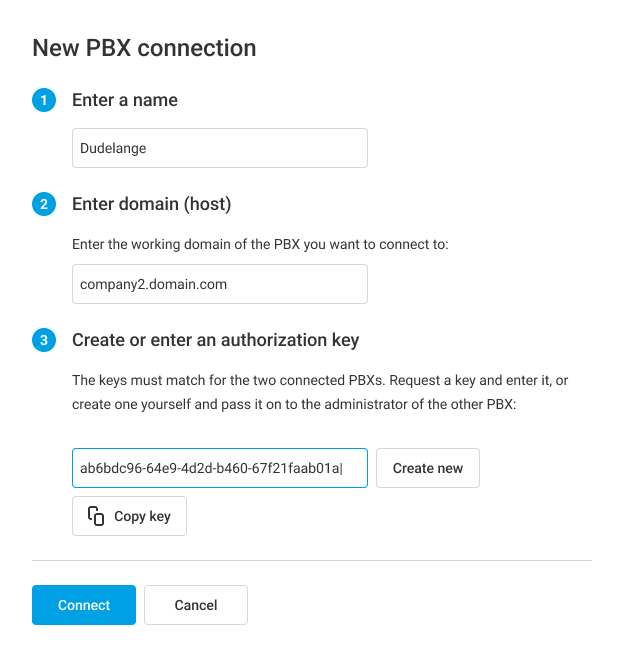624x657 pixels.
Task: Generate a key with Create new
Action: pos(428,468)
